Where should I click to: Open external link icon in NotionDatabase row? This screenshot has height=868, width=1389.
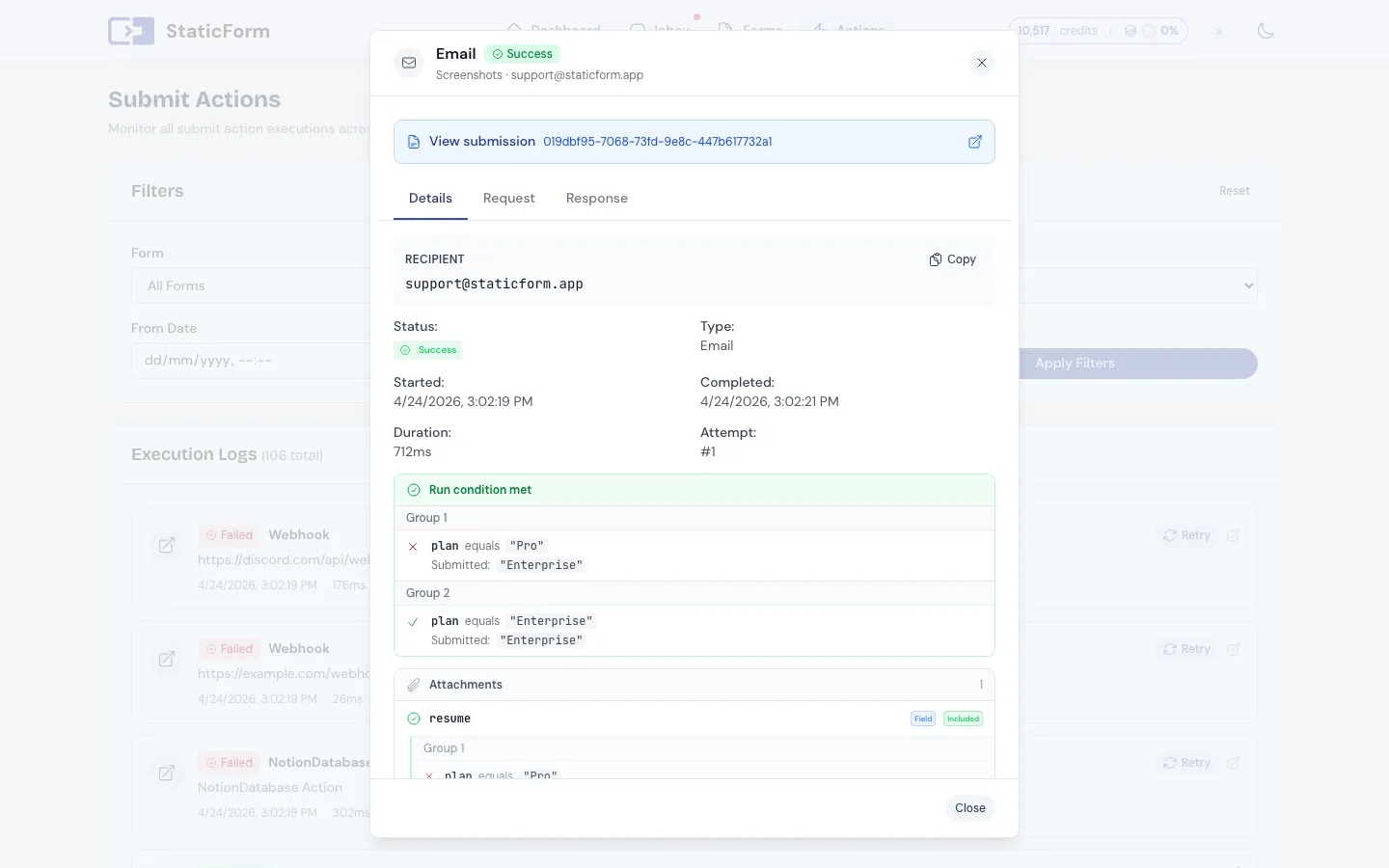click(x=1234, y=763)
